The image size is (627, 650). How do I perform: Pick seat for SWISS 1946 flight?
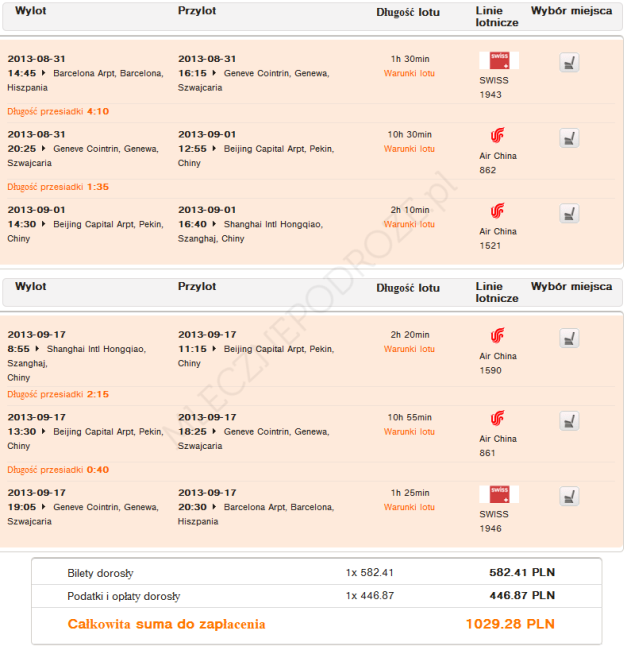pos(569,495)
